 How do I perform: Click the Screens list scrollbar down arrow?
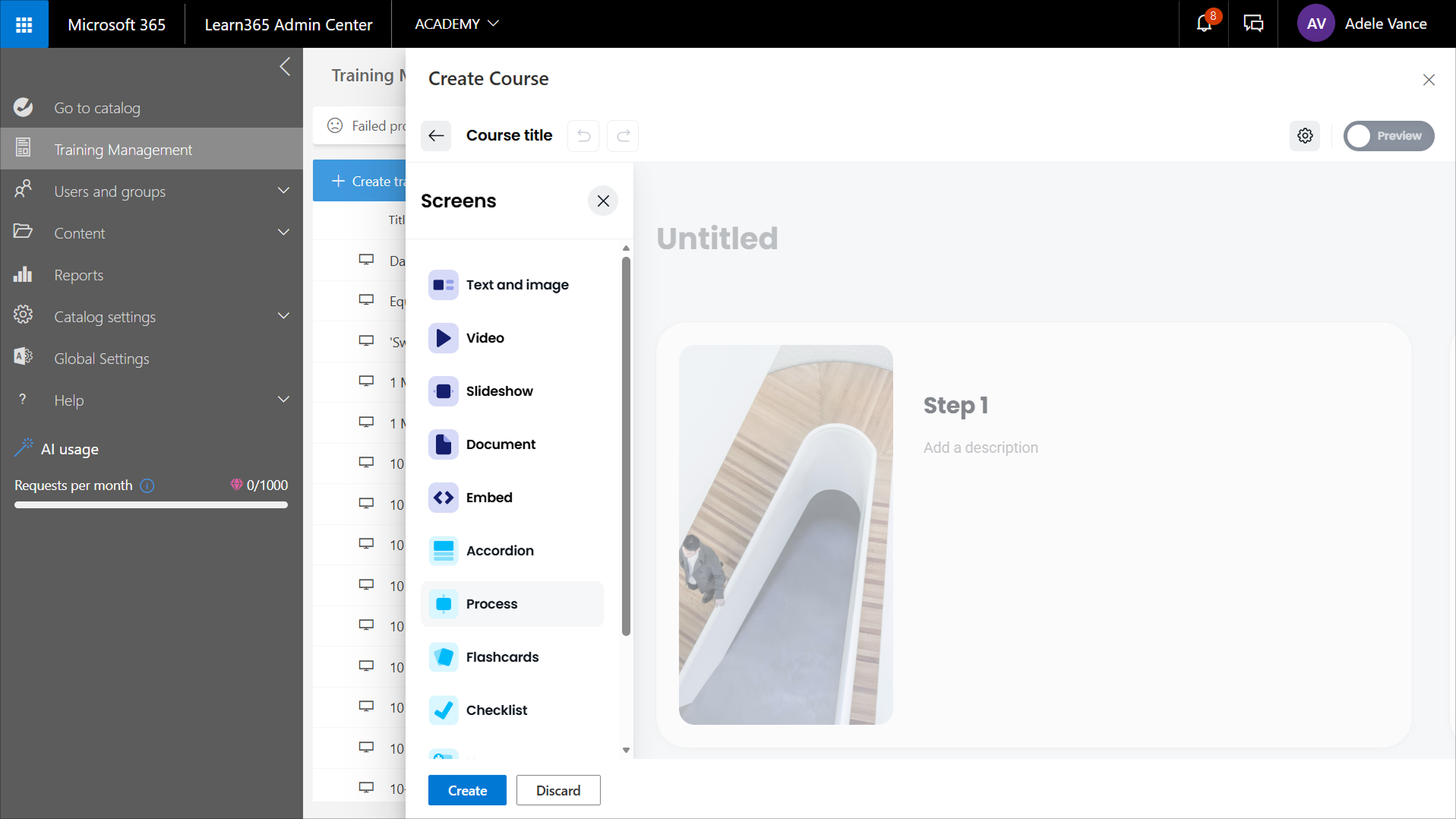(x=626, y=750)
